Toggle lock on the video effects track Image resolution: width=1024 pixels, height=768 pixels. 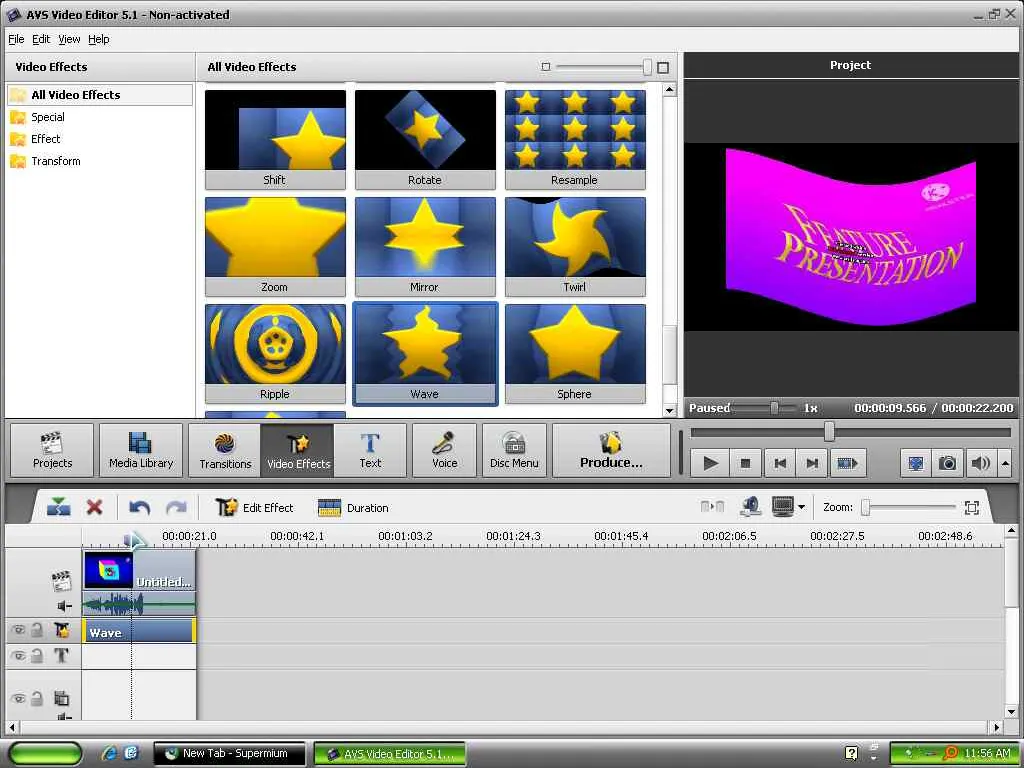pyautogui.click(x=37, y=630)
